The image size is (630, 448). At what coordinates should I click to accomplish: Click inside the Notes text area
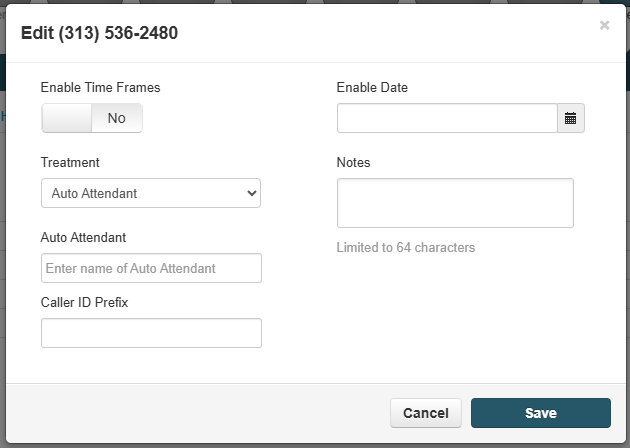click(455, 203)
